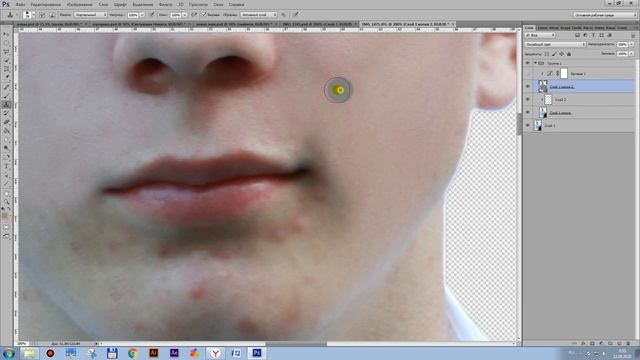Select the Clone Stamp tool in toolbox
The height and width of the screenshot is (360, 640).
pos(7,105)
